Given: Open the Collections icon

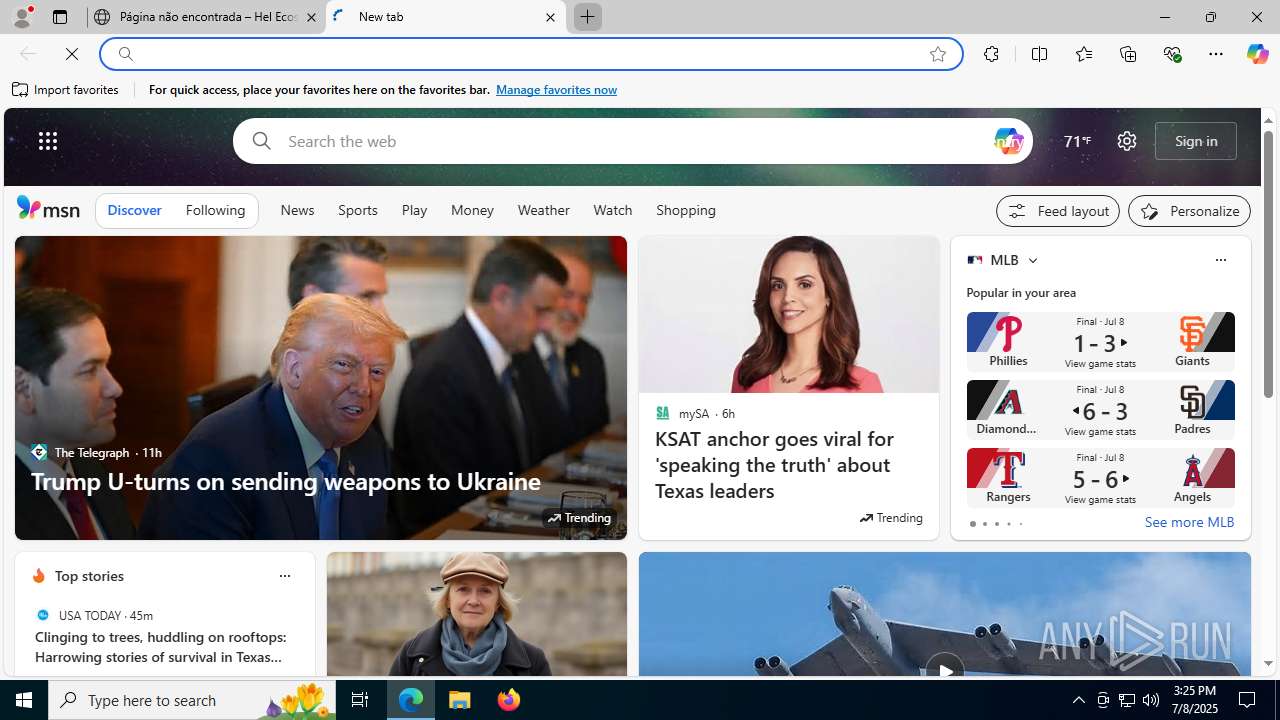Looking at the screenshot, I should click(1128, 54).
